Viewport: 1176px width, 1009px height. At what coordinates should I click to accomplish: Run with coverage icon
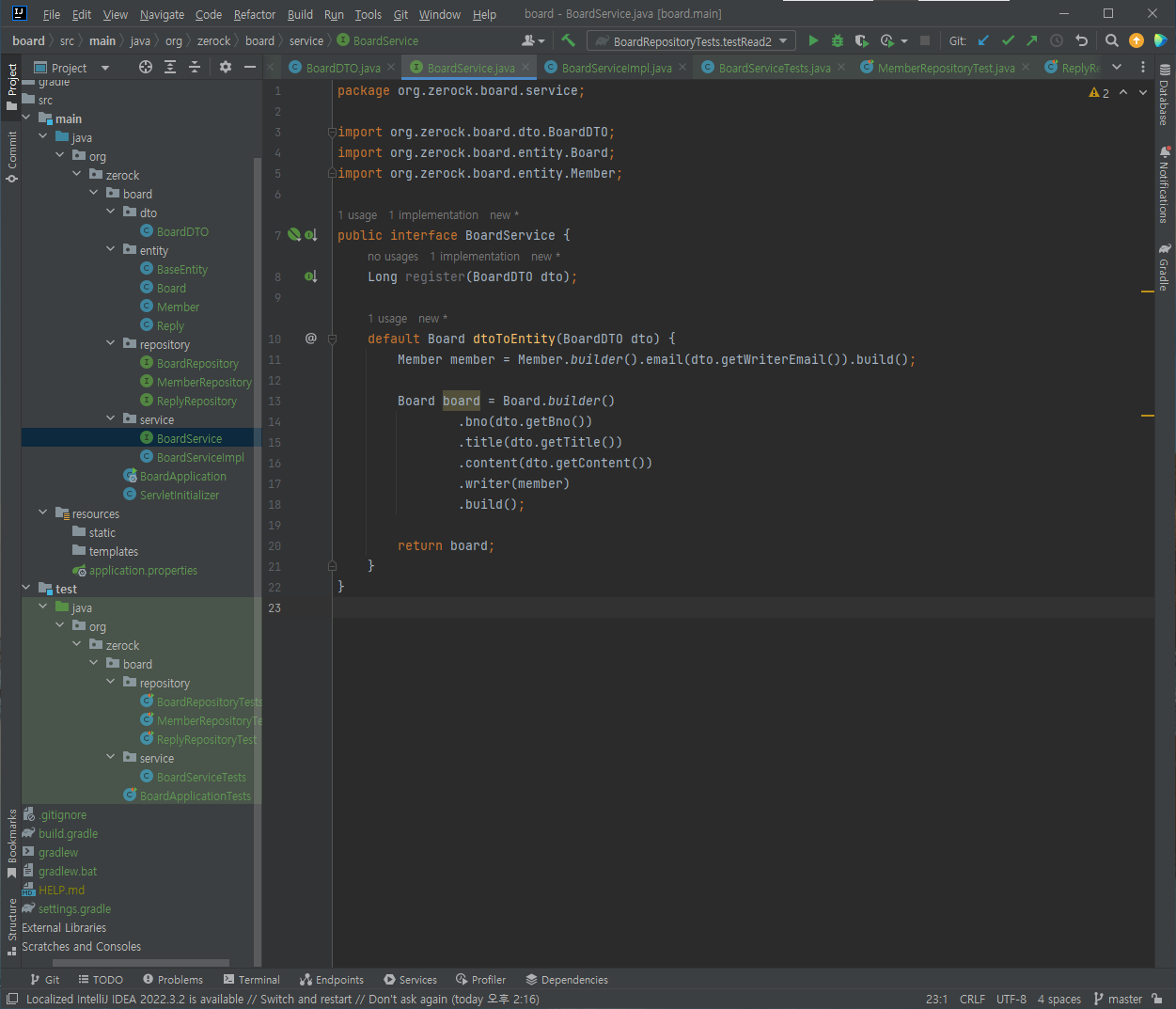(x=862, y=40)
